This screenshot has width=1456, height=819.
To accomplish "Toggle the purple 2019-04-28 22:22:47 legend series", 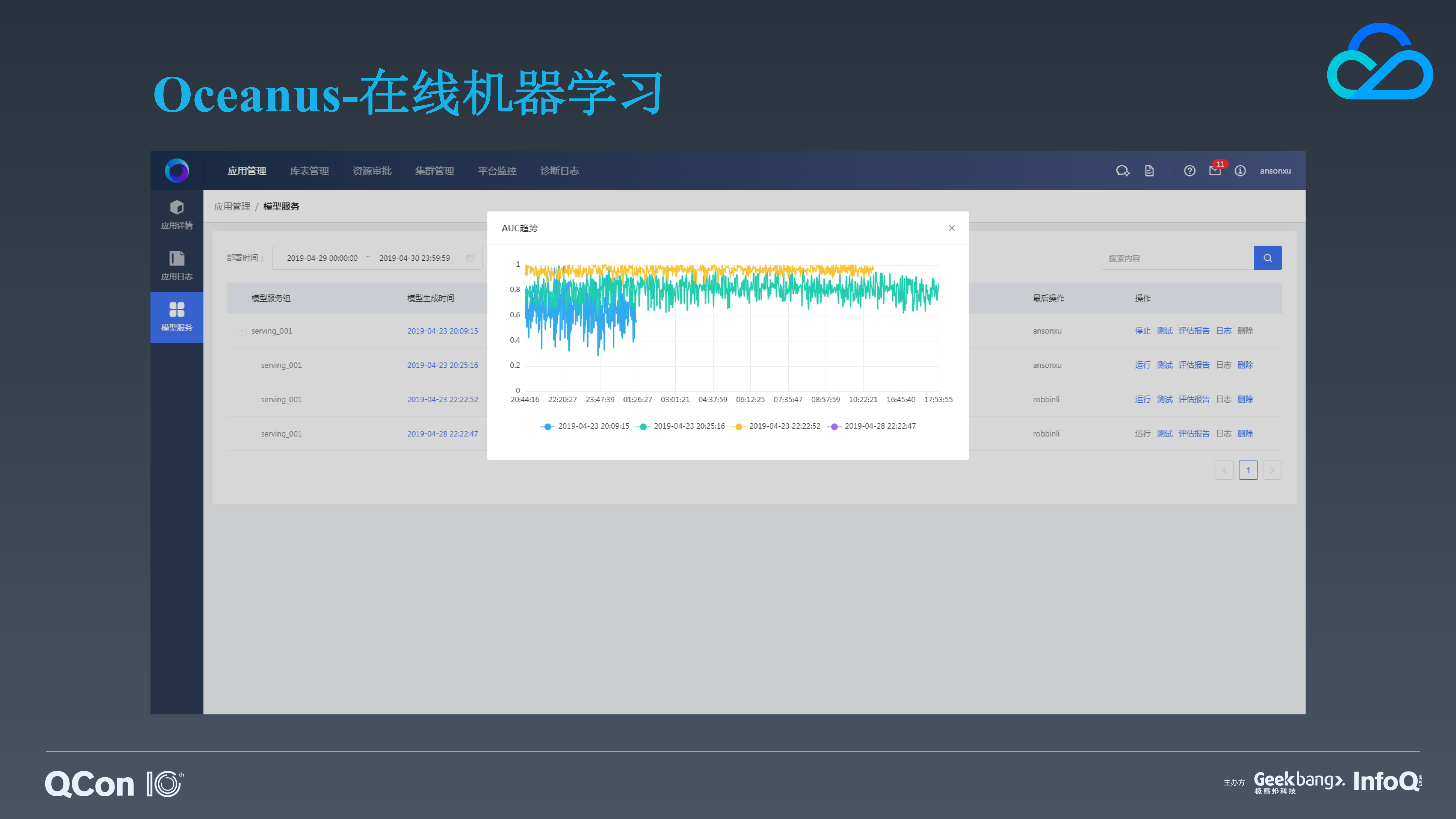I will [x=871, y=426].
